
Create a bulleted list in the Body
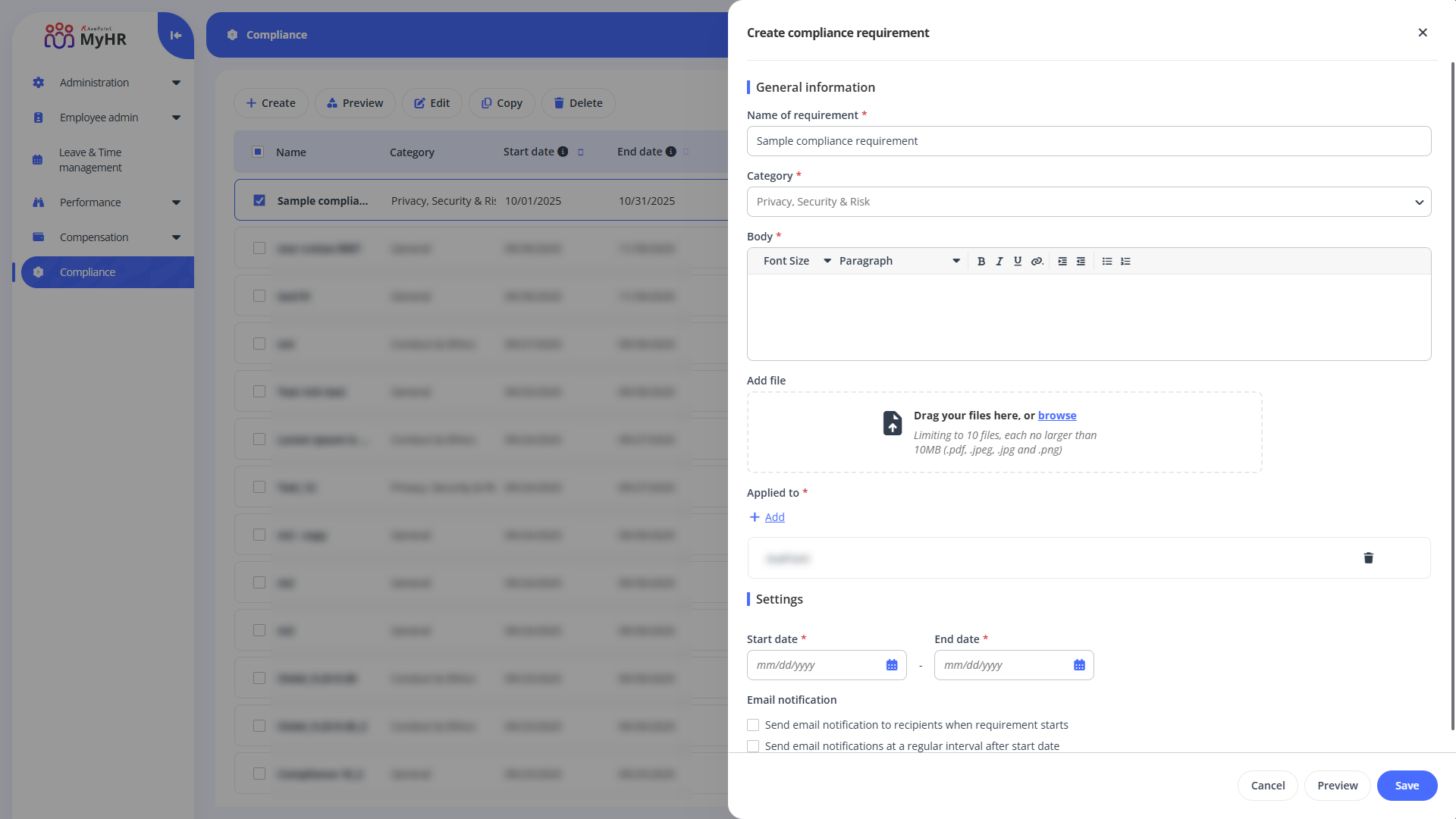(x=1107, y=261)
